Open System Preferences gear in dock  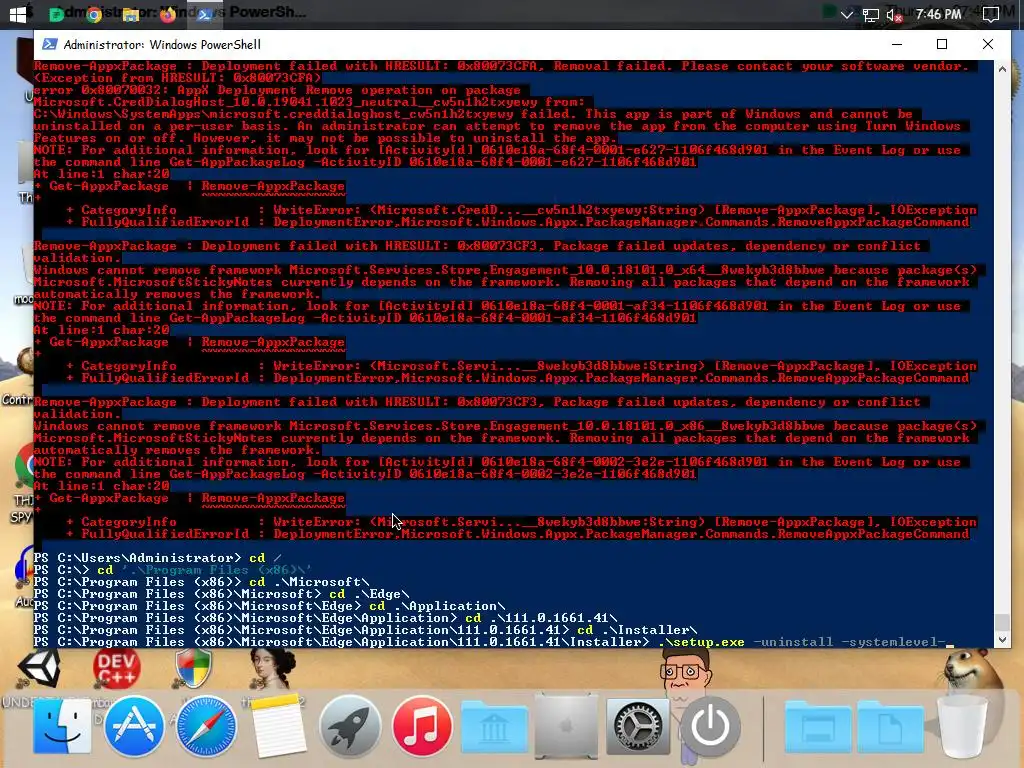point(638,726)
